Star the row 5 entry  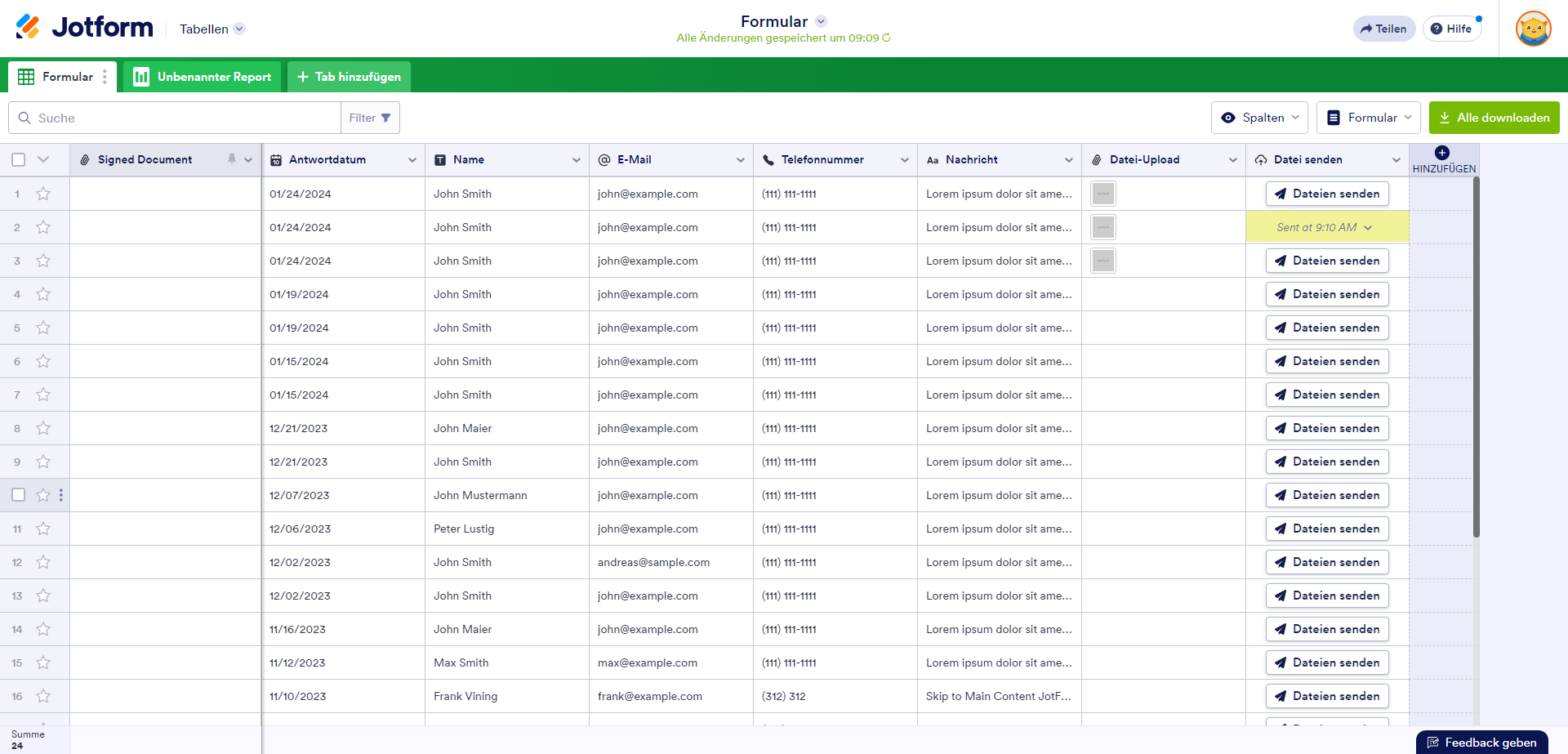[x=43, y=328]
